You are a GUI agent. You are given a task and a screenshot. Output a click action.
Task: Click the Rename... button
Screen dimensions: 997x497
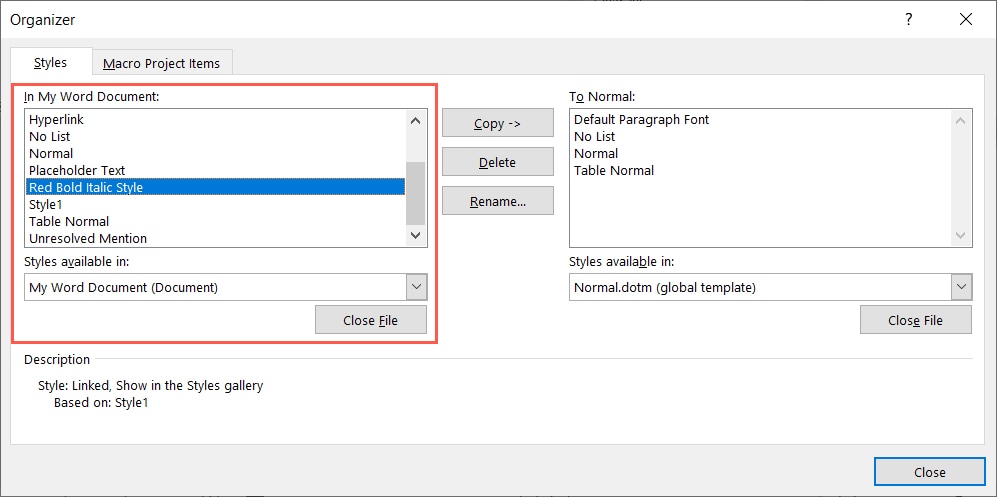click(x=497, y=201)
